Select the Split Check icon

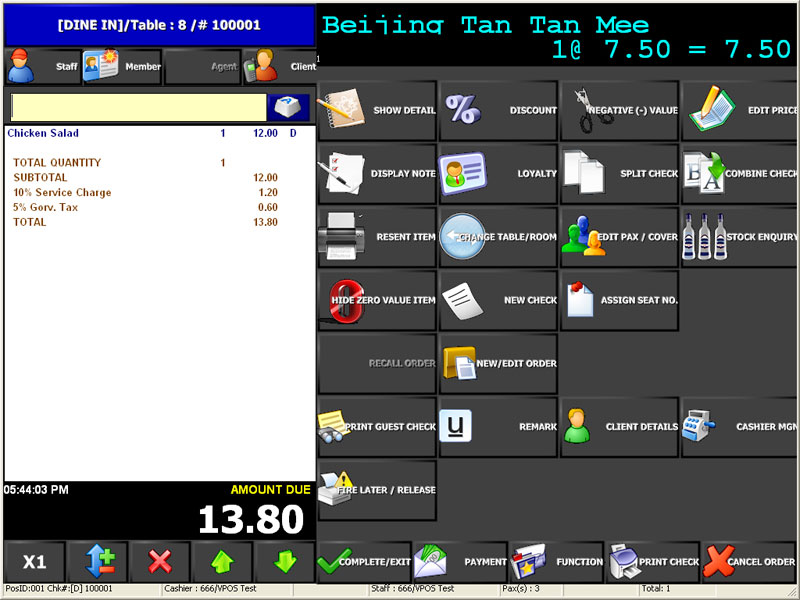pos(584,173)
